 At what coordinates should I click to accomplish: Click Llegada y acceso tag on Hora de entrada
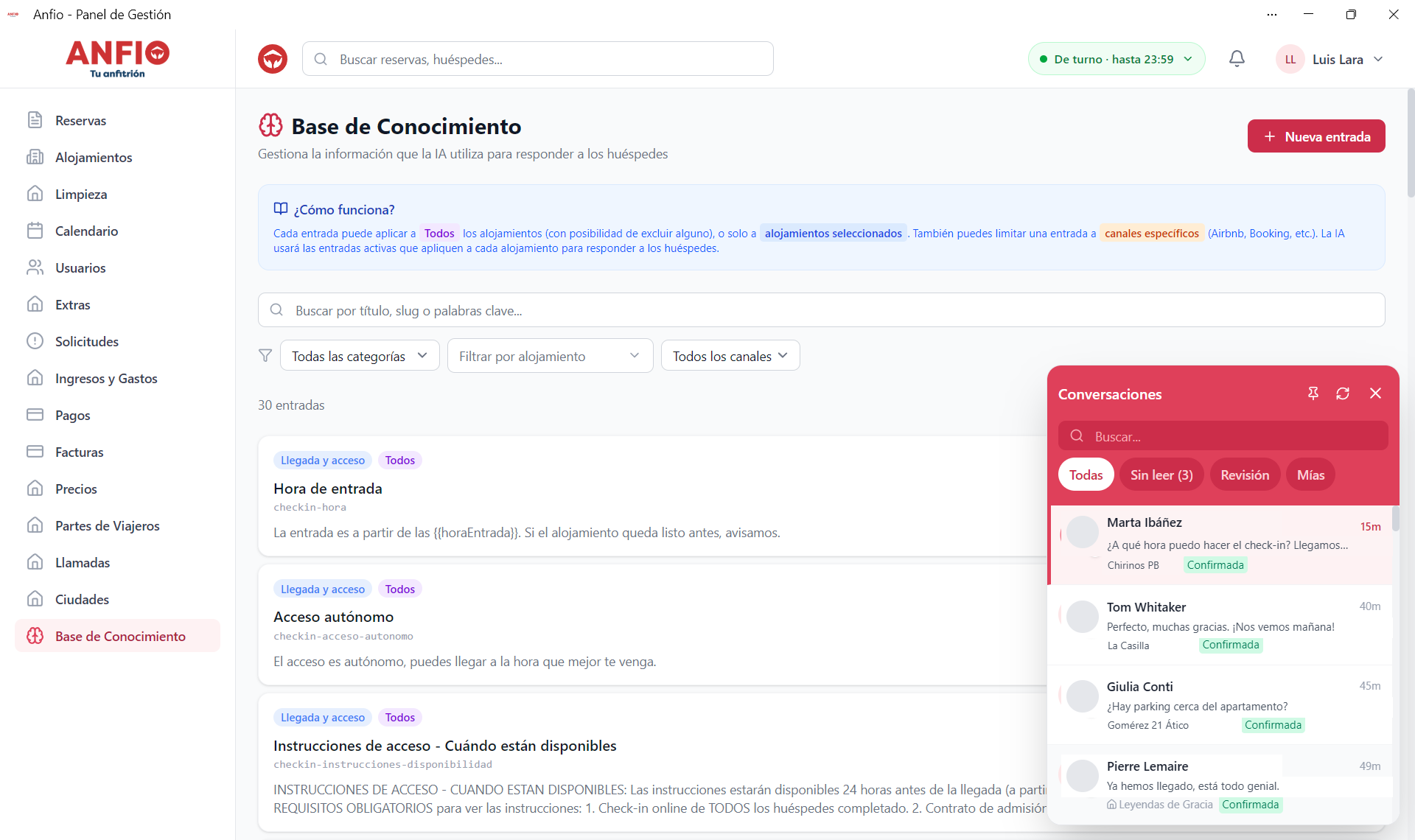[x=323, y=460]
